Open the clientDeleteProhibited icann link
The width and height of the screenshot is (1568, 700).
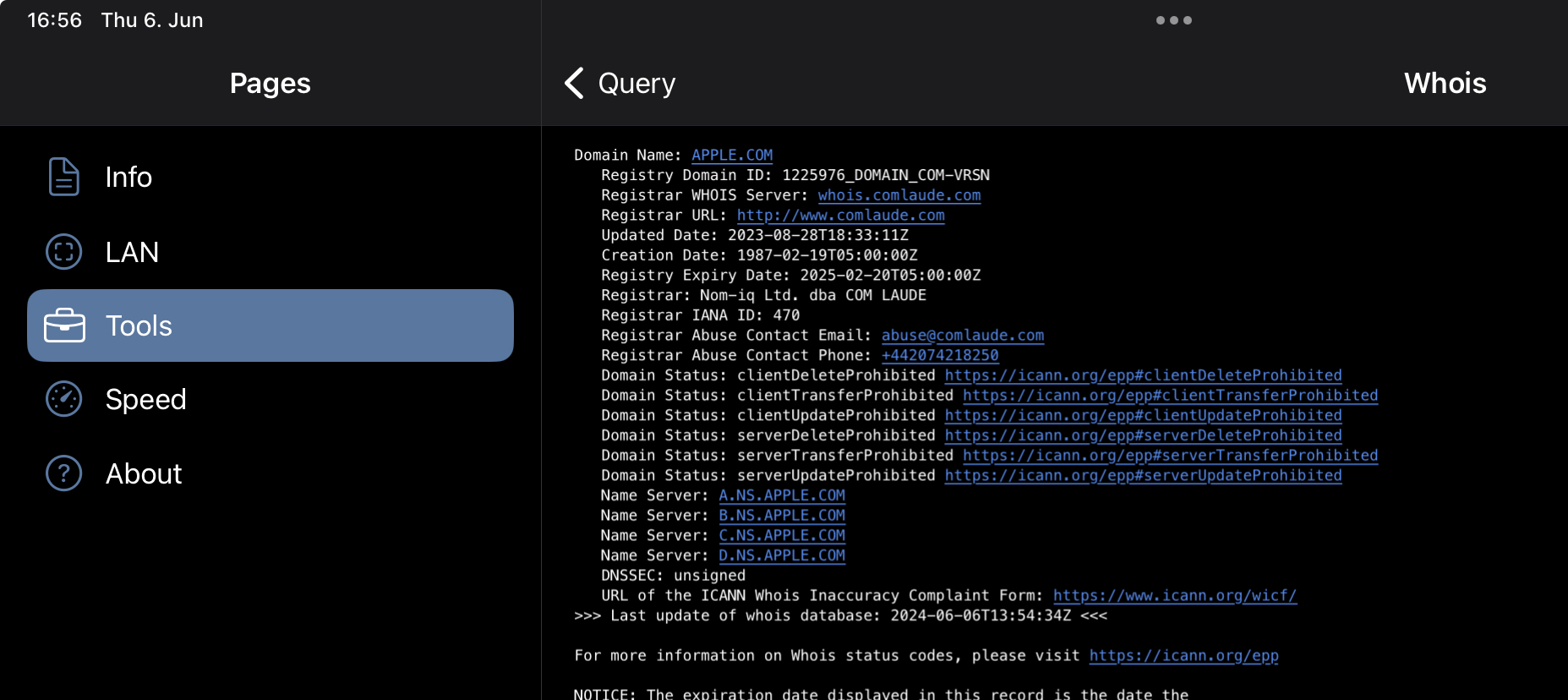(1143, 375)
